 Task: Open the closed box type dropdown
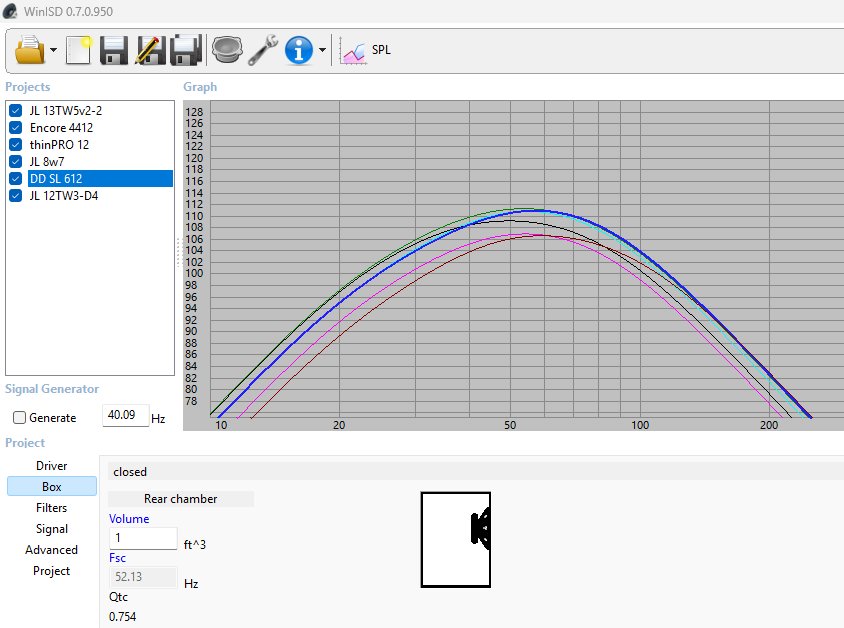476,471
